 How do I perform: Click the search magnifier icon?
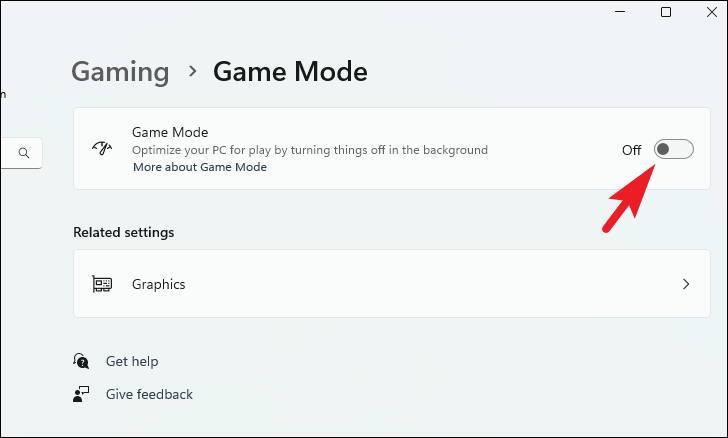24,153
